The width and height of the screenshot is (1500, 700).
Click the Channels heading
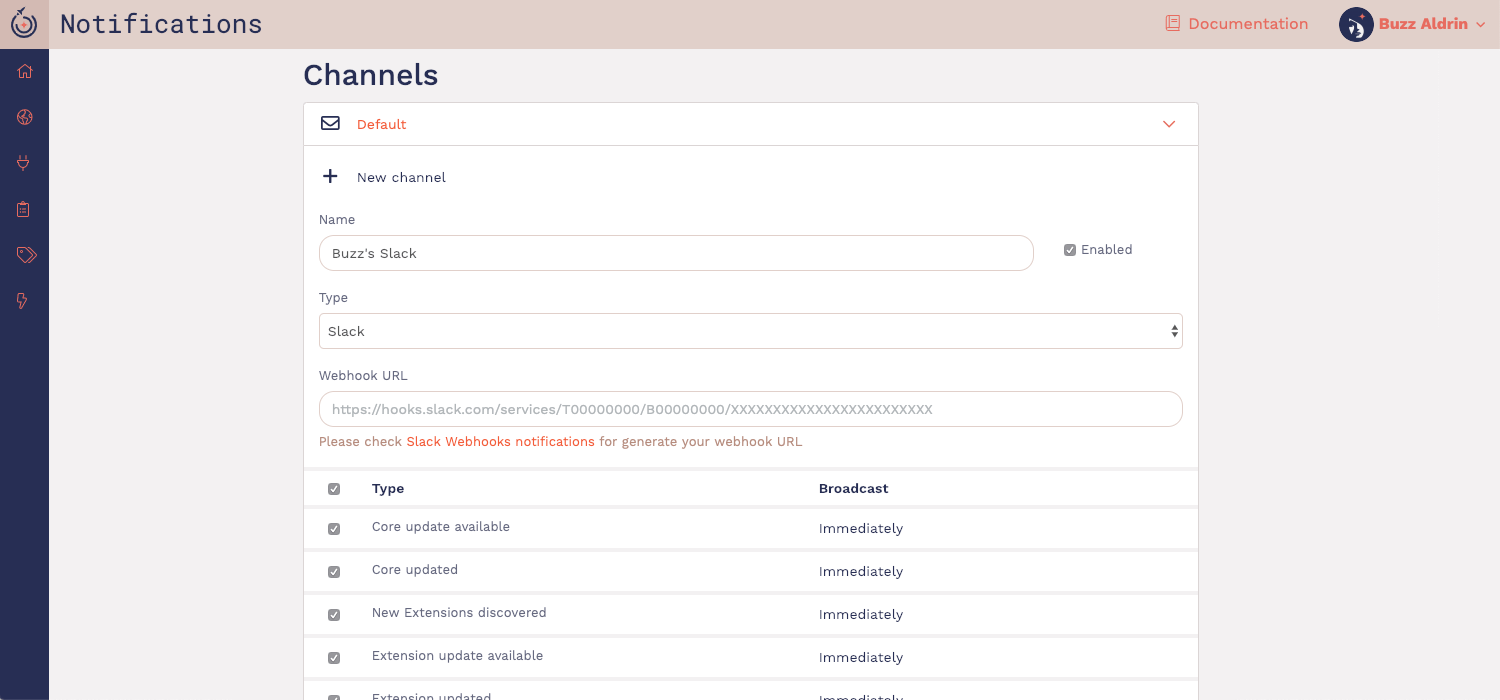[371, 75]
